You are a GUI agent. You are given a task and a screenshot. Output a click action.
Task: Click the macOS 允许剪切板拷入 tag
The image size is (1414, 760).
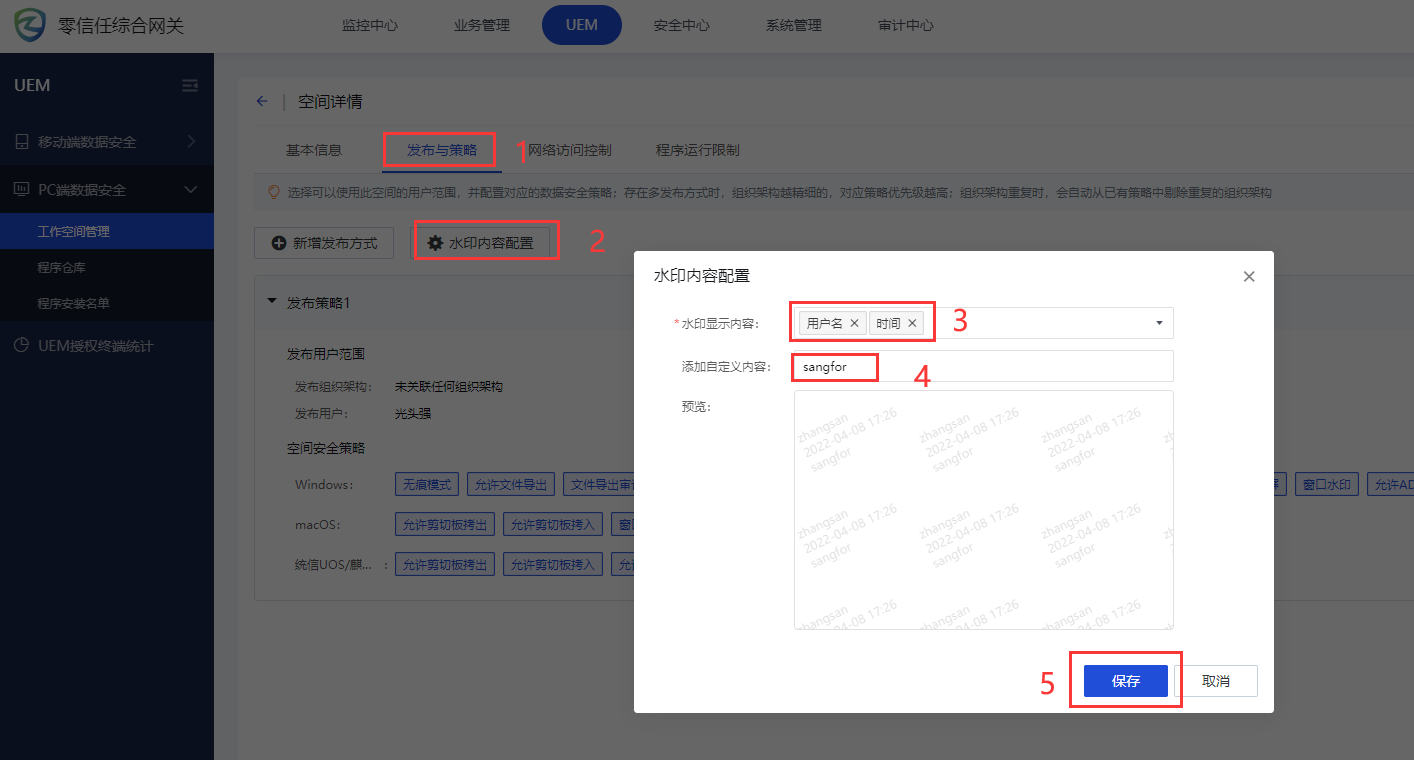[553, 524]
